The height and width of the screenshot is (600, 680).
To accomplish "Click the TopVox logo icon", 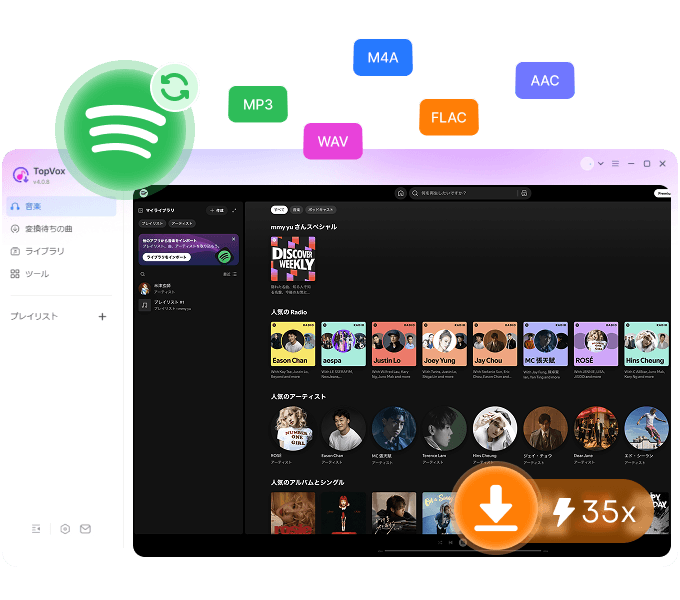I will pyautogui.click(x=20, y=175).
